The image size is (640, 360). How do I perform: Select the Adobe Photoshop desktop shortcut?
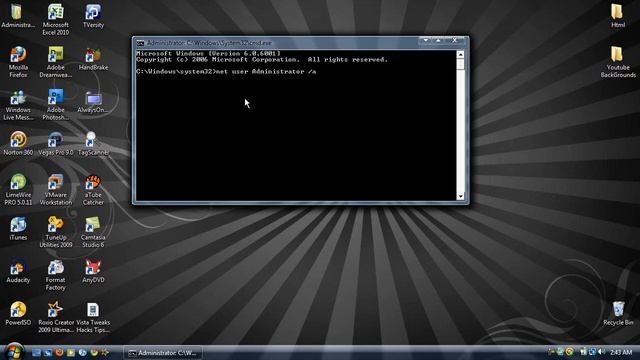(x=56, y=105)
